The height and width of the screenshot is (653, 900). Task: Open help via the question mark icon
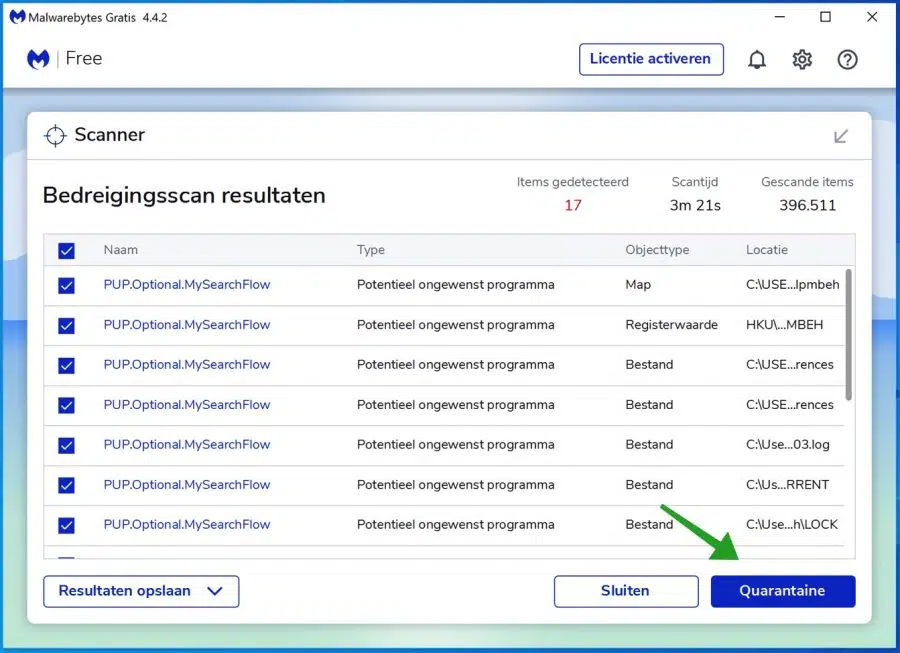point(847,59)
